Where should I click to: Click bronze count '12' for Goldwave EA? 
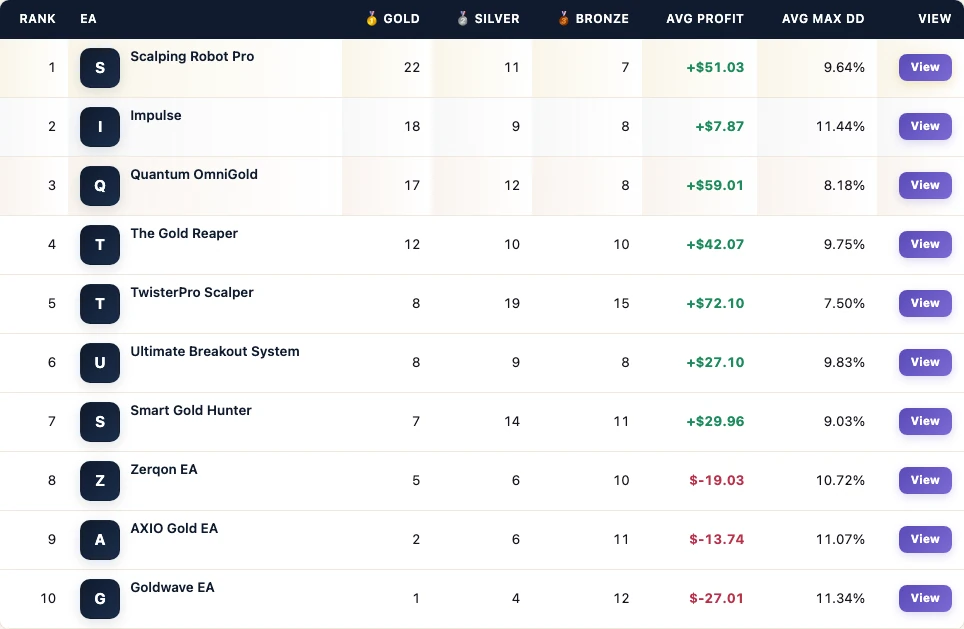621,599
